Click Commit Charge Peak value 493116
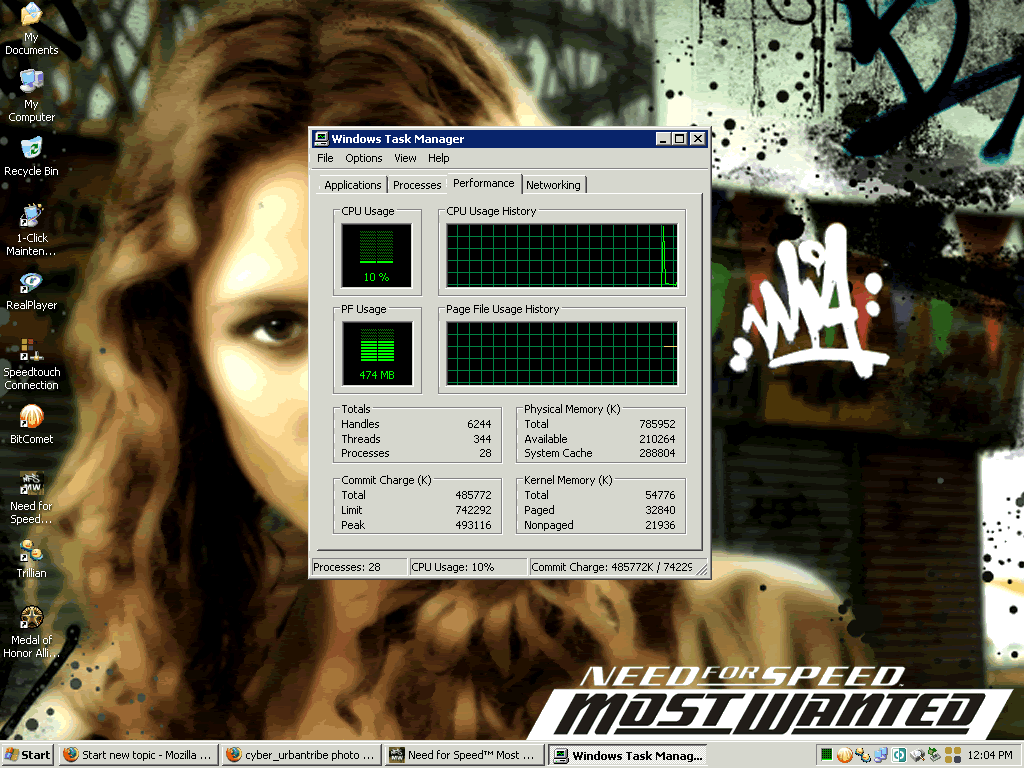 point(473,525)
